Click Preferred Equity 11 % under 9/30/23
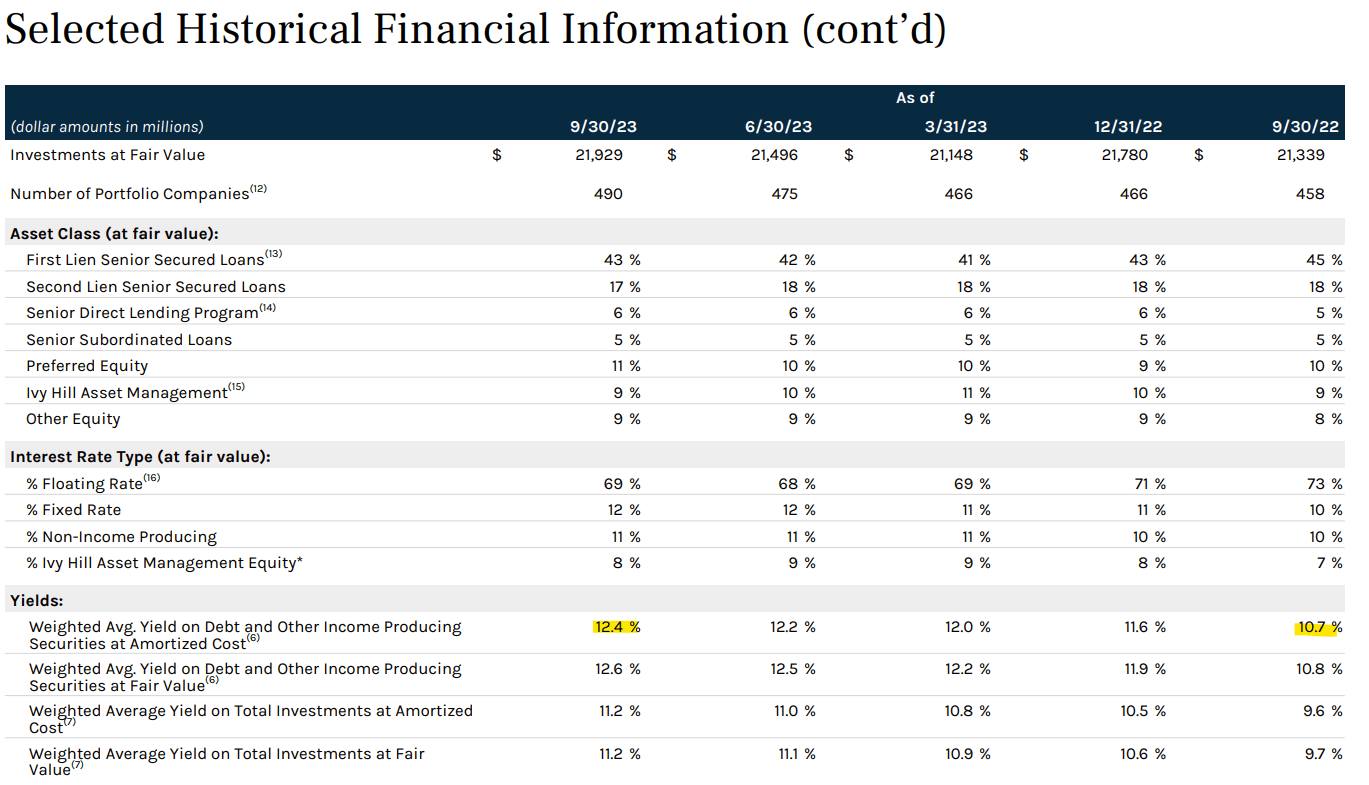1369x785 pixels. pos(626,366)
